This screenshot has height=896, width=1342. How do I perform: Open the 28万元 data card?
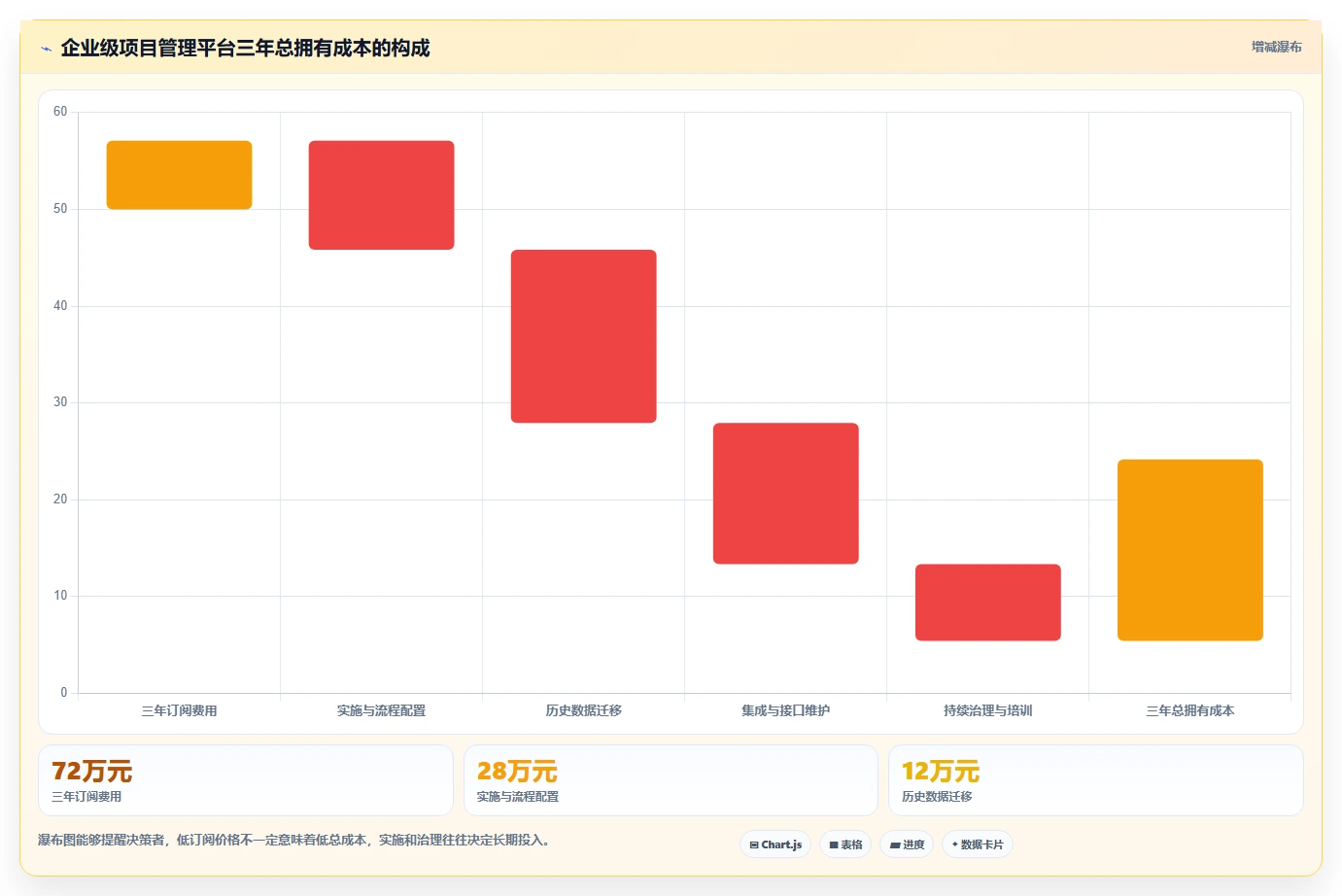671,780
